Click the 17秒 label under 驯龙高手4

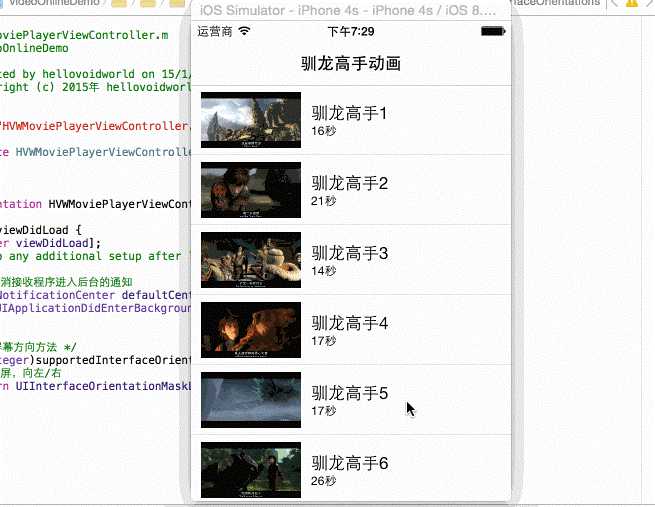coord(323,341)
